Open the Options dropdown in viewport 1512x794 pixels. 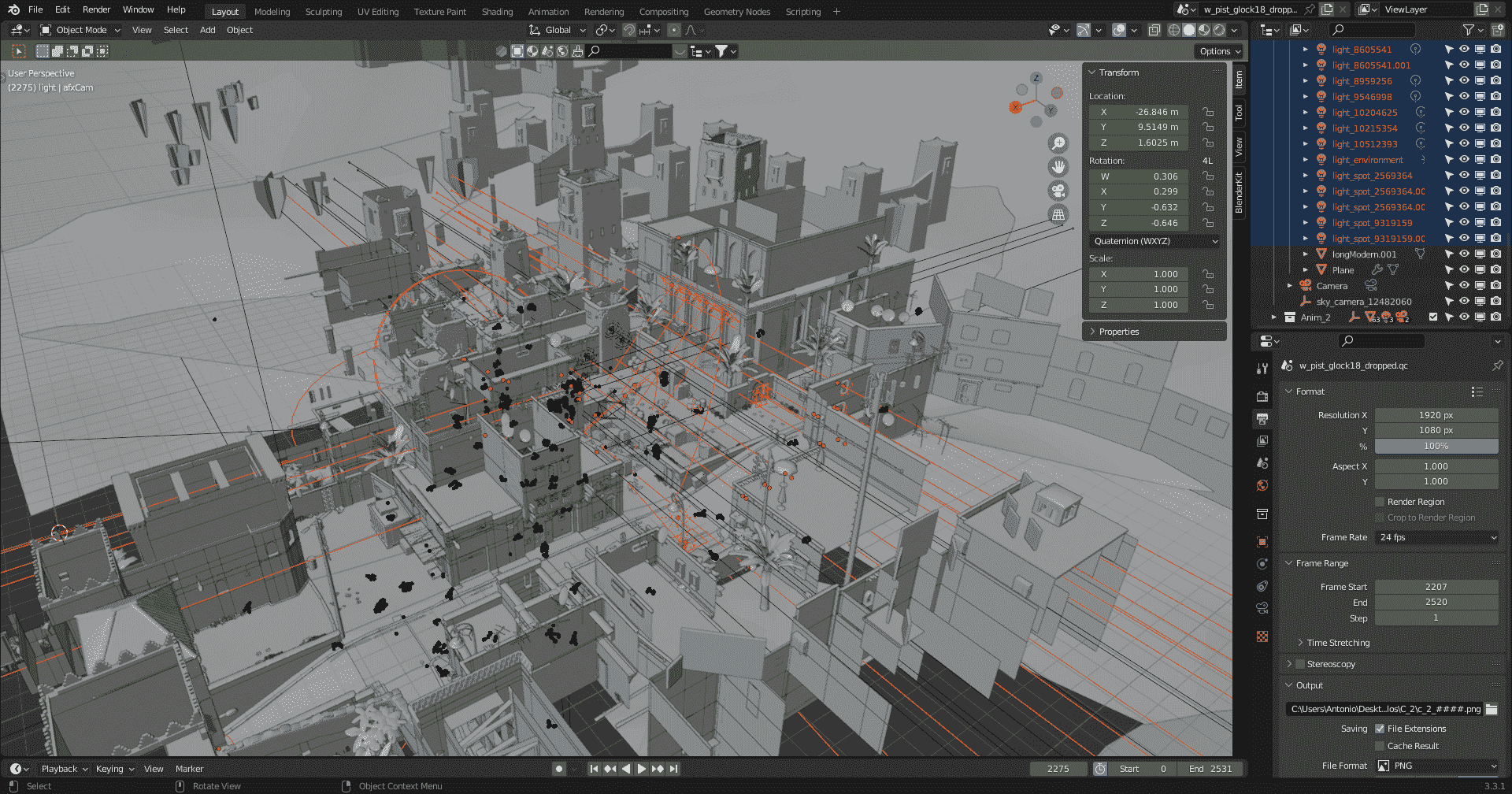(x=1220, y=51)
